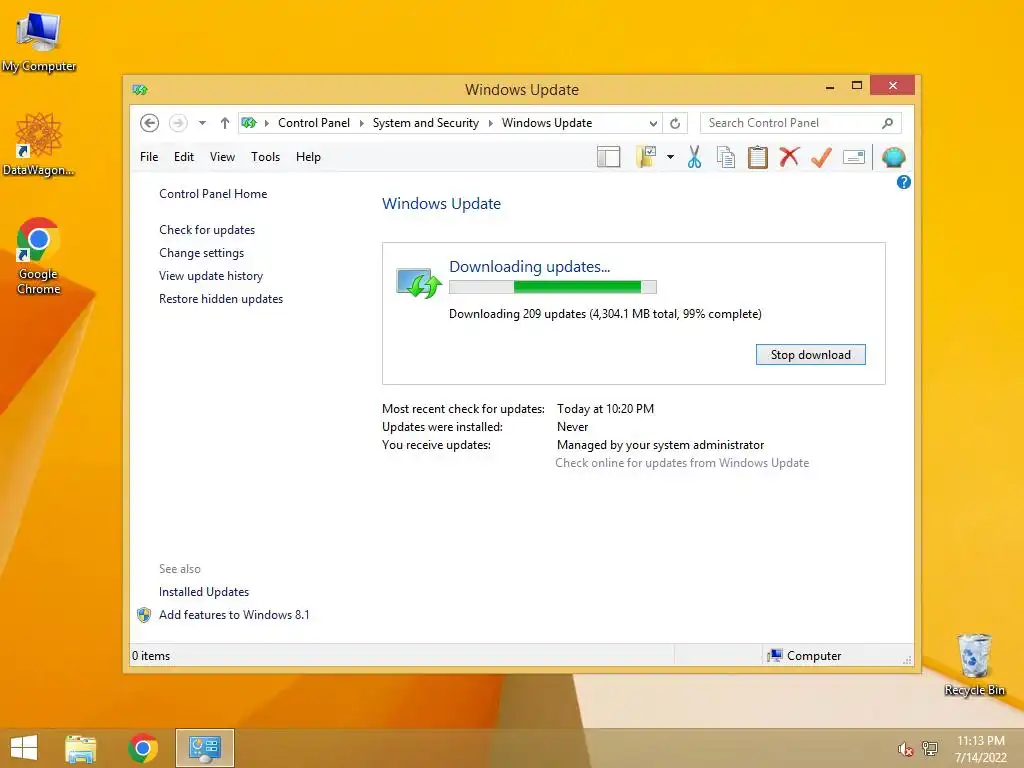
Task: Click Add features to Windows 8.1
Action: pyautogui.click(x=234, y=615)
